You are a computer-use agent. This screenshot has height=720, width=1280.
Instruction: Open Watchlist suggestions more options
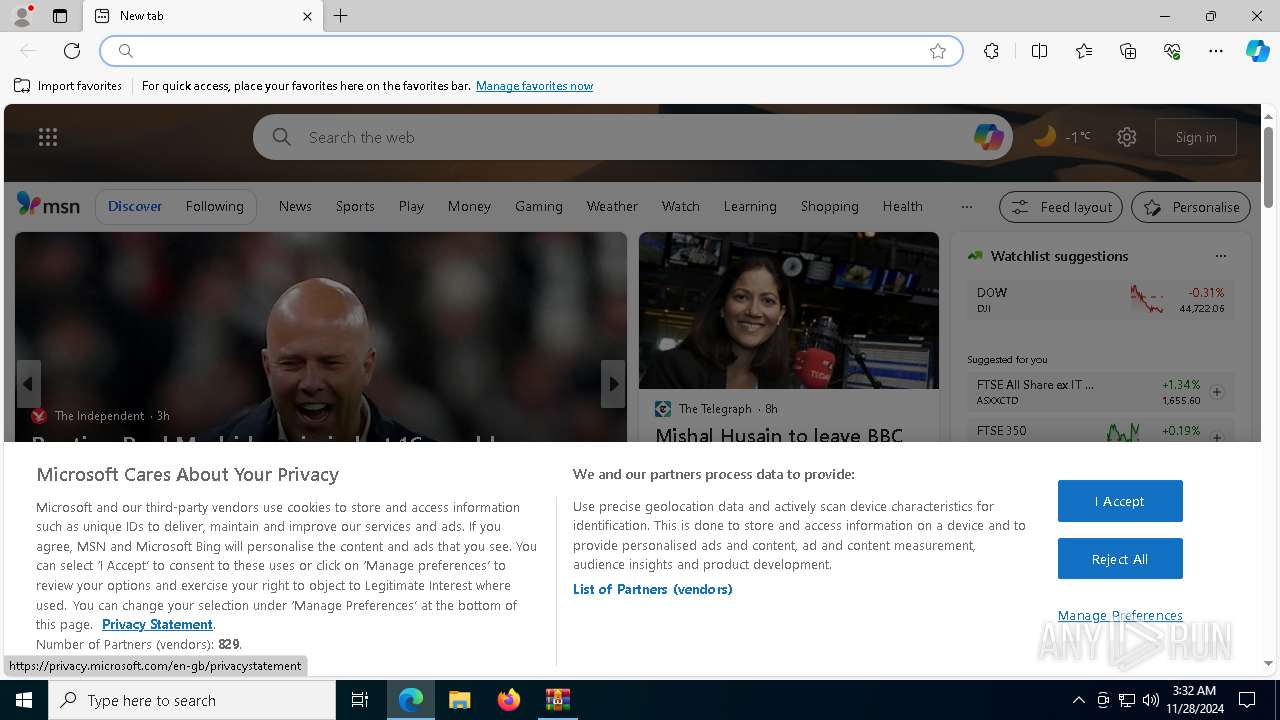[x=1220, y=256]
